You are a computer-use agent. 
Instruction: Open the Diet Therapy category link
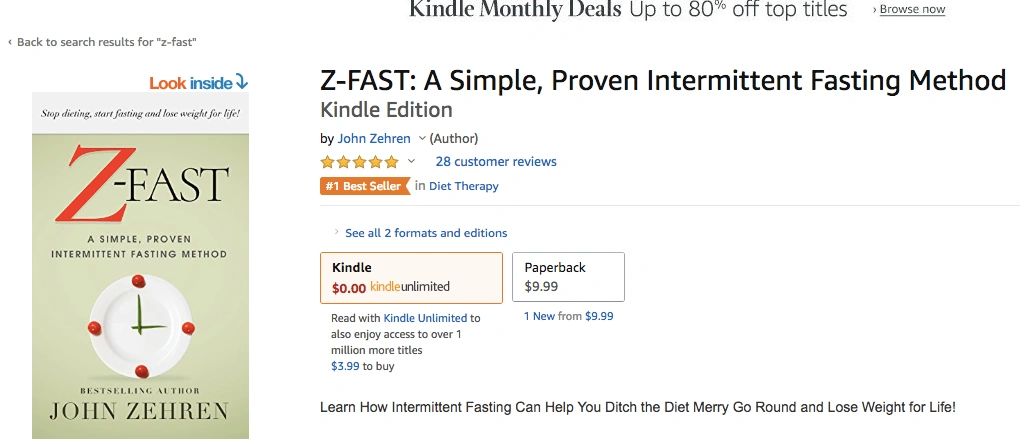pyautogui.click(x=463, y=186)
